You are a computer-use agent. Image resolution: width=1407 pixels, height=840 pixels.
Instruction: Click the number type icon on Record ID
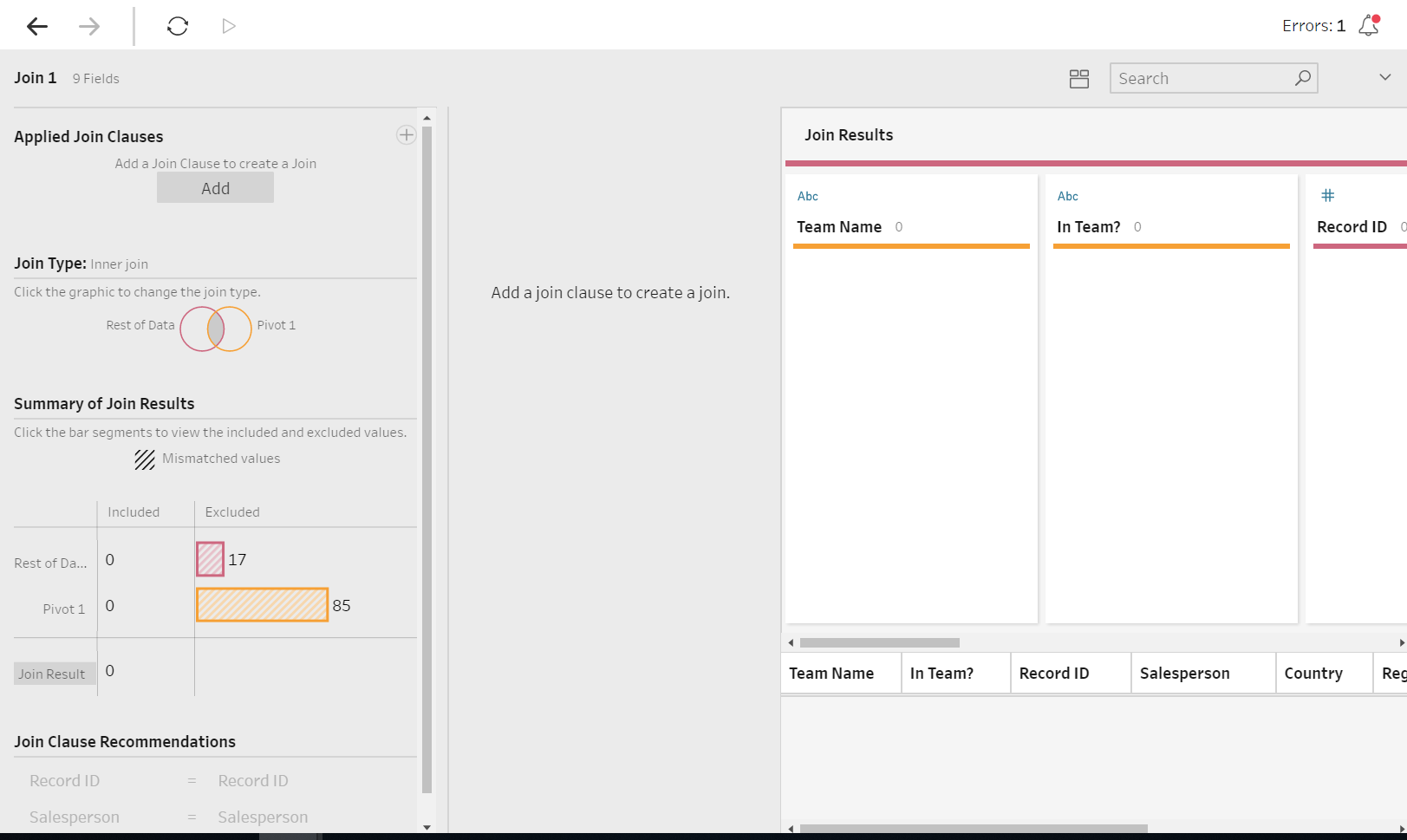[1328, 196]
